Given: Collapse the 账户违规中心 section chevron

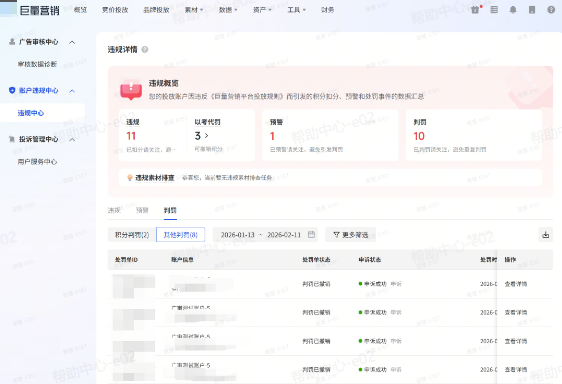Looking at the screenshot, I should coord(72,91).
